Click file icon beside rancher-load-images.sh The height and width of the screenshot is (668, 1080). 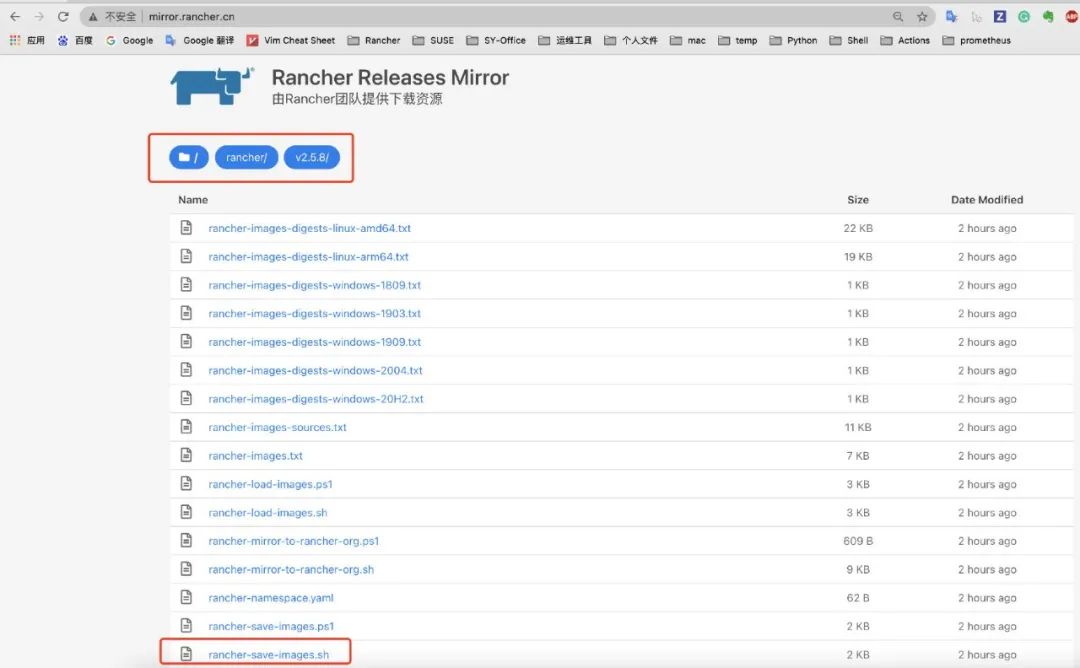point(186,512)
